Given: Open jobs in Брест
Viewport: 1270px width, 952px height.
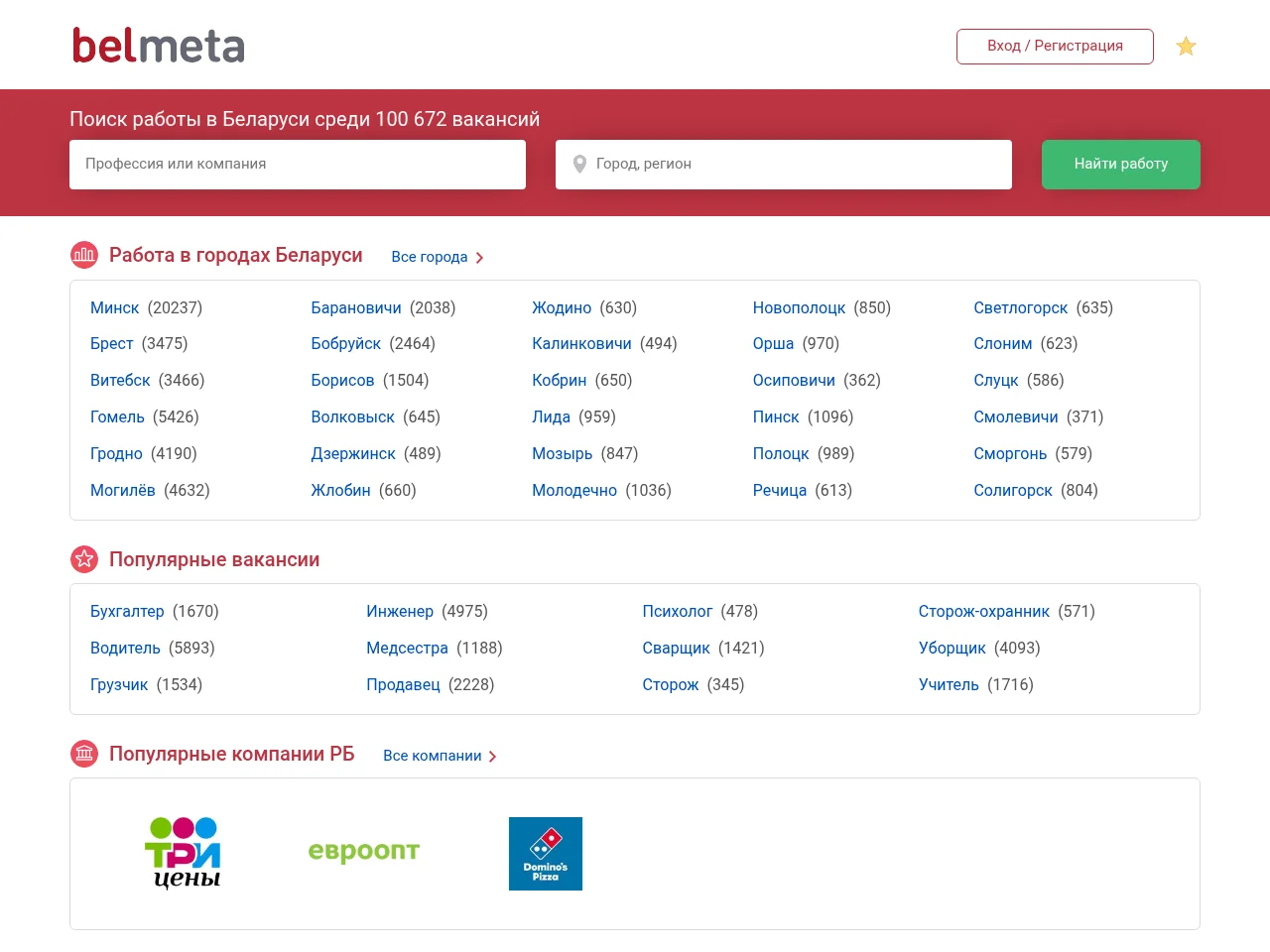Looking at the screenshot, I should 111,343.
